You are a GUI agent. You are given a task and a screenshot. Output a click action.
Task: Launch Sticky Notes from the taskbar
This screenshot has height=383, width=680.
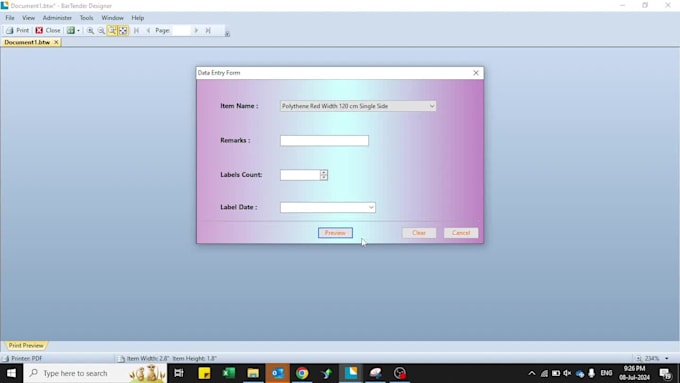coord(204,373)
